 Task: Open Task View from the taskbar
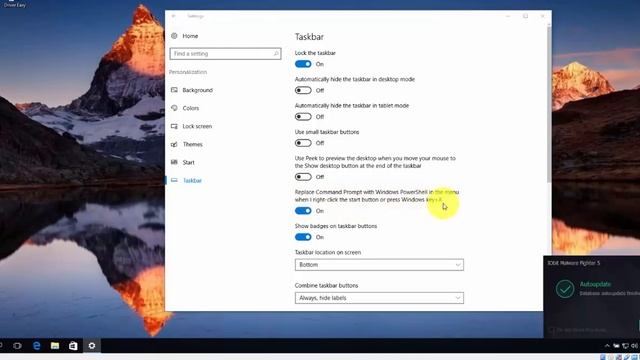(17, 346)
